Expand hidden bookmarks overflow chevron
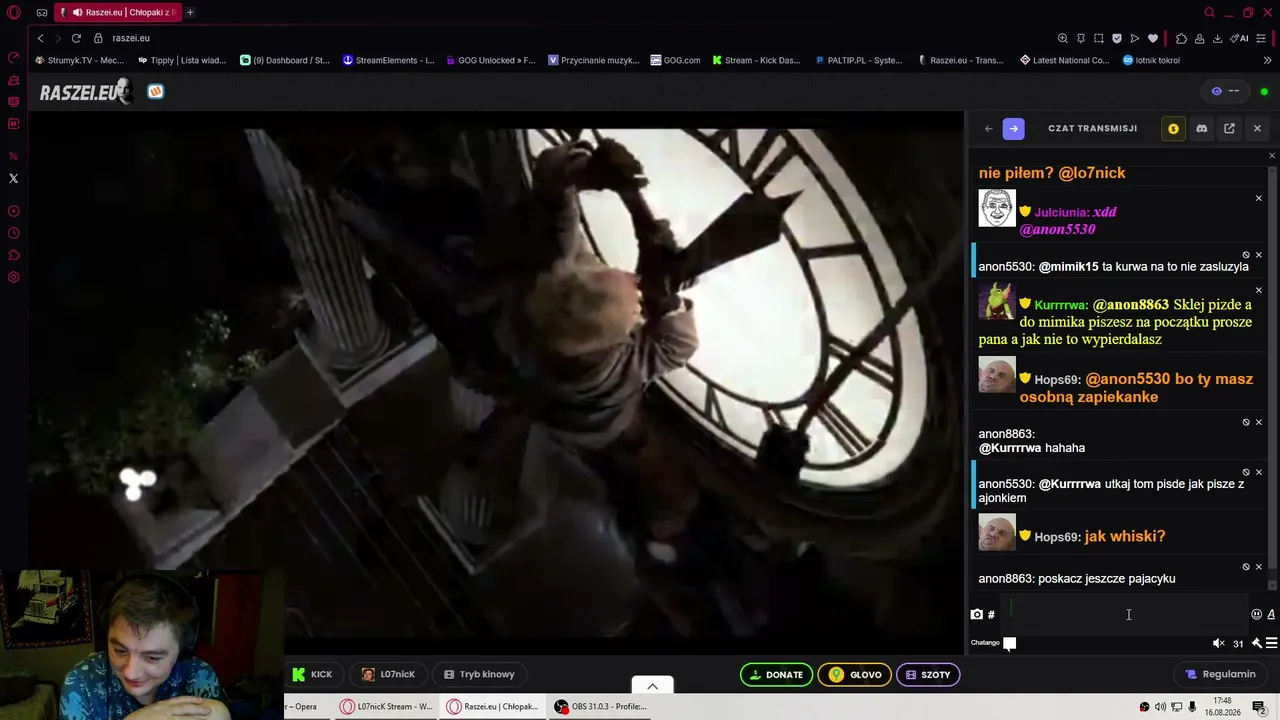This screenshot has width=1280, height=720. [x=1268, y=60]
